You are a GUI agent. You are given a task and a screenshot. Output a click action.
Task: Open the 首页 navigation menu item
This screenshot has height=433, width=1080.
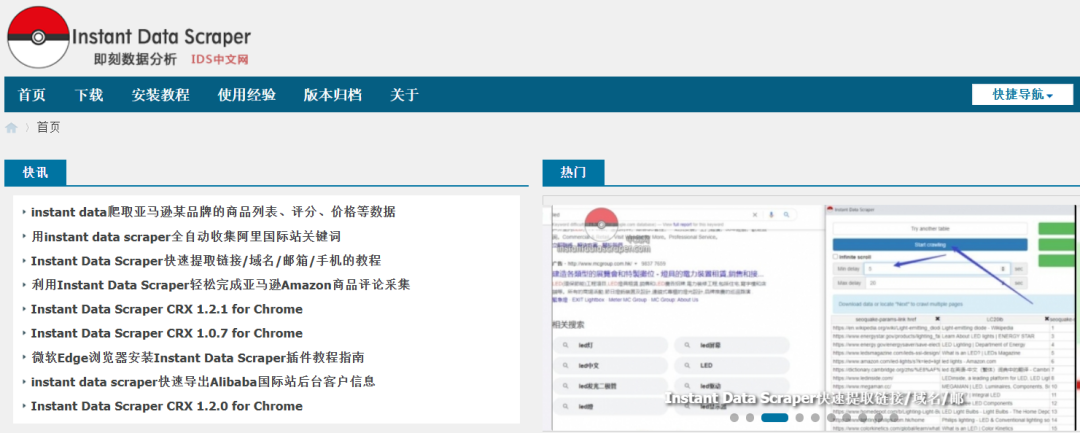(32, 95)
